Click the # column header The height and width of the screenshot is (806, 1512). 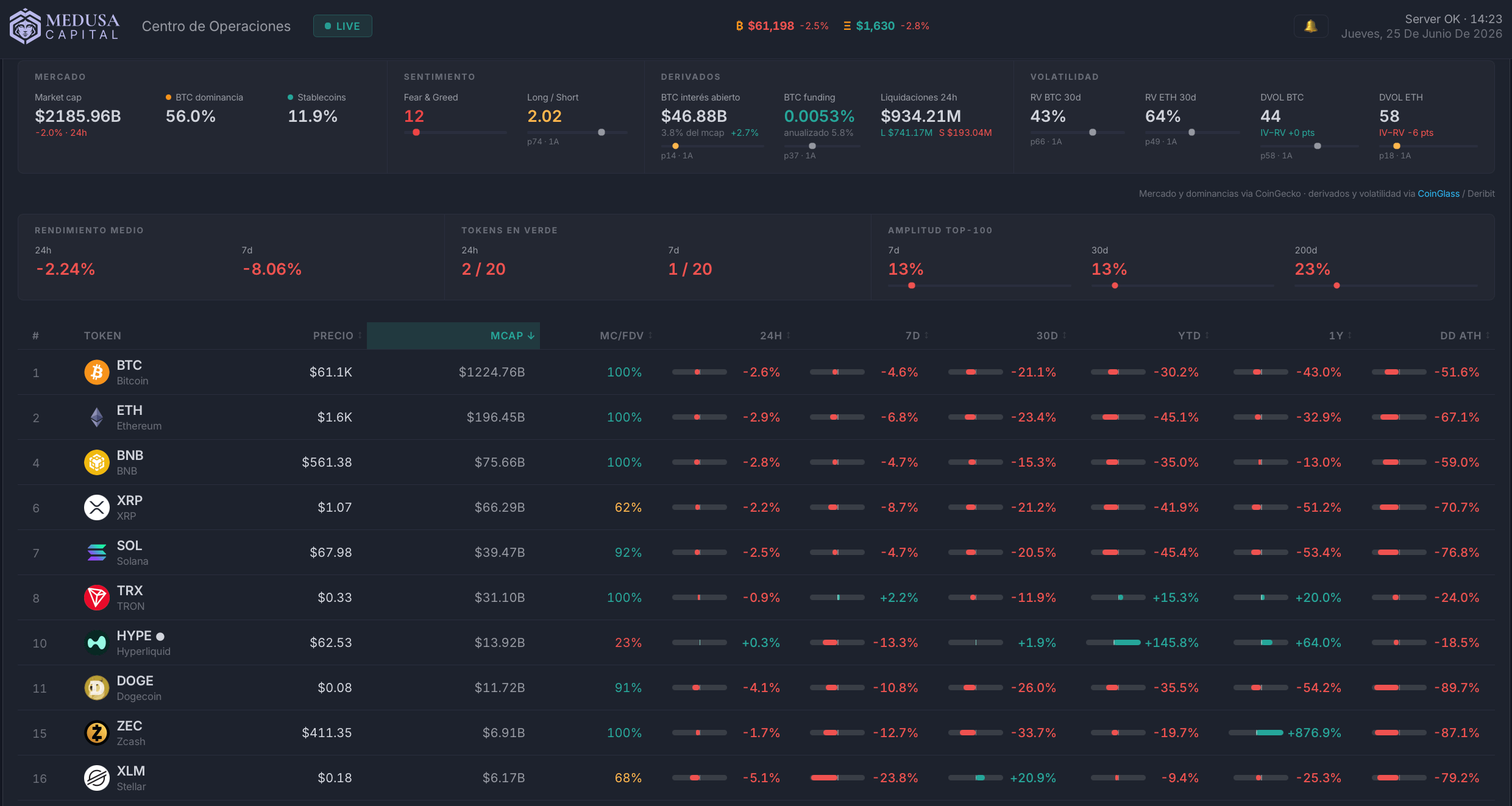36,336
